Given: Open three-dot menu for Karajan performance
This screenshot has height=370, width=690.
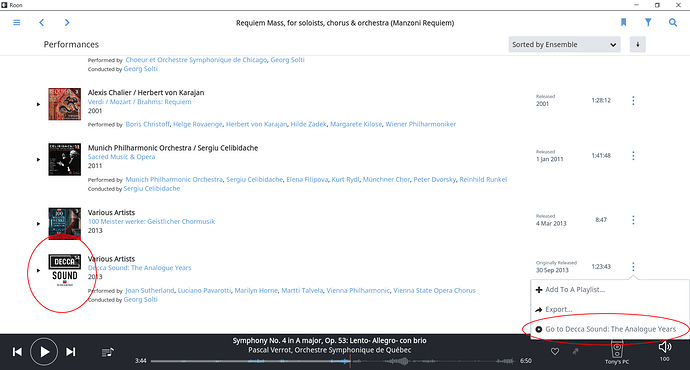Looking at the screenshot, I should point(633,101).
